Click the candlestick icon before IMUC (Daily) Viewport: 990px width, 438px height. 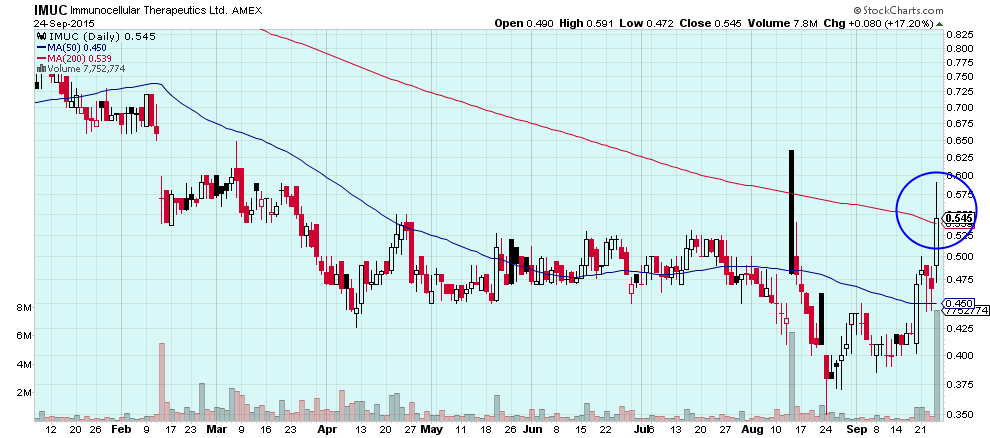(40, 37)
